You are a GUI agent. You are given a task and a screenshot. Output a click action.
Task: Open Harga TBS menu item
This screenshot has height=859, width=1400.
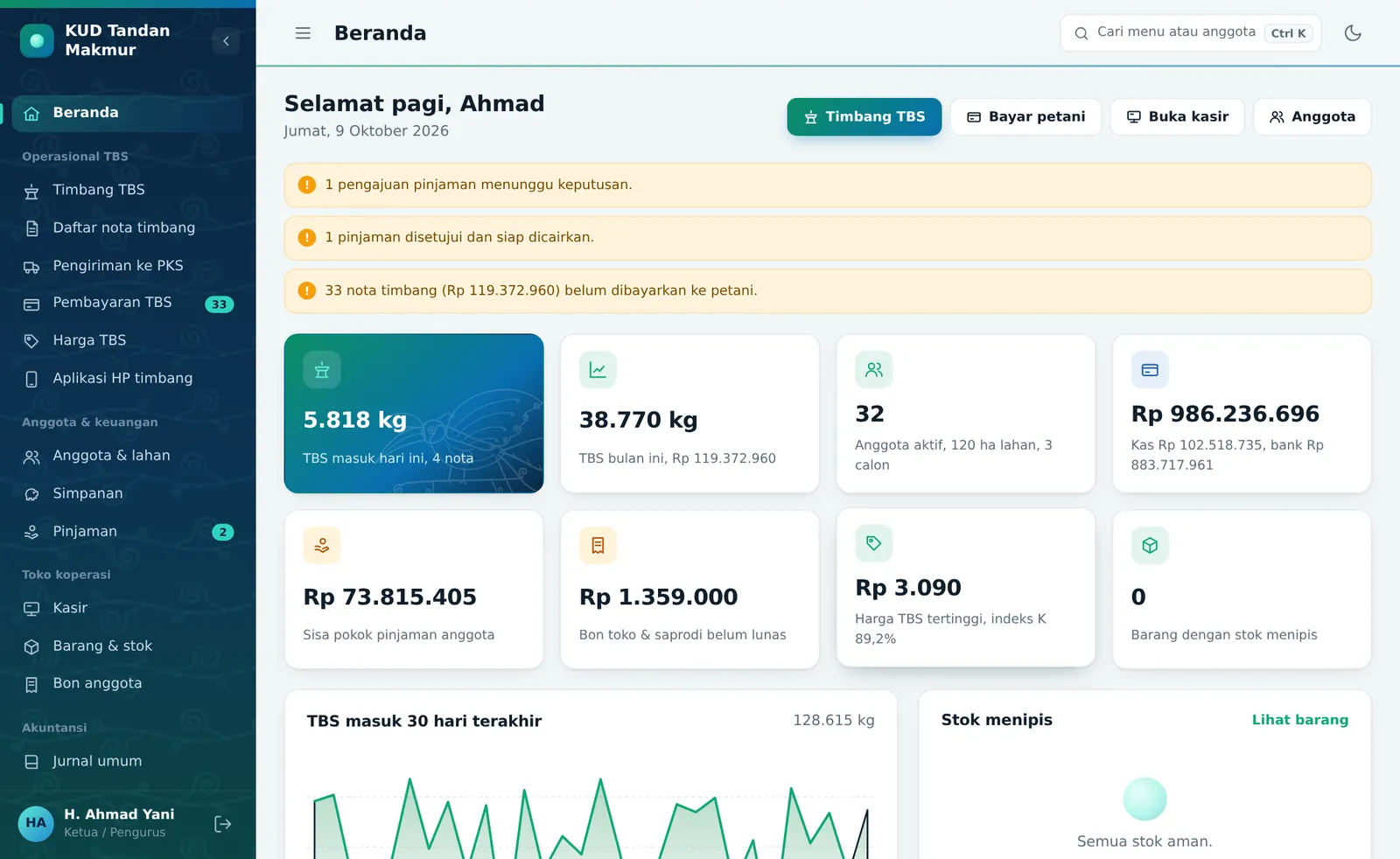128,340
